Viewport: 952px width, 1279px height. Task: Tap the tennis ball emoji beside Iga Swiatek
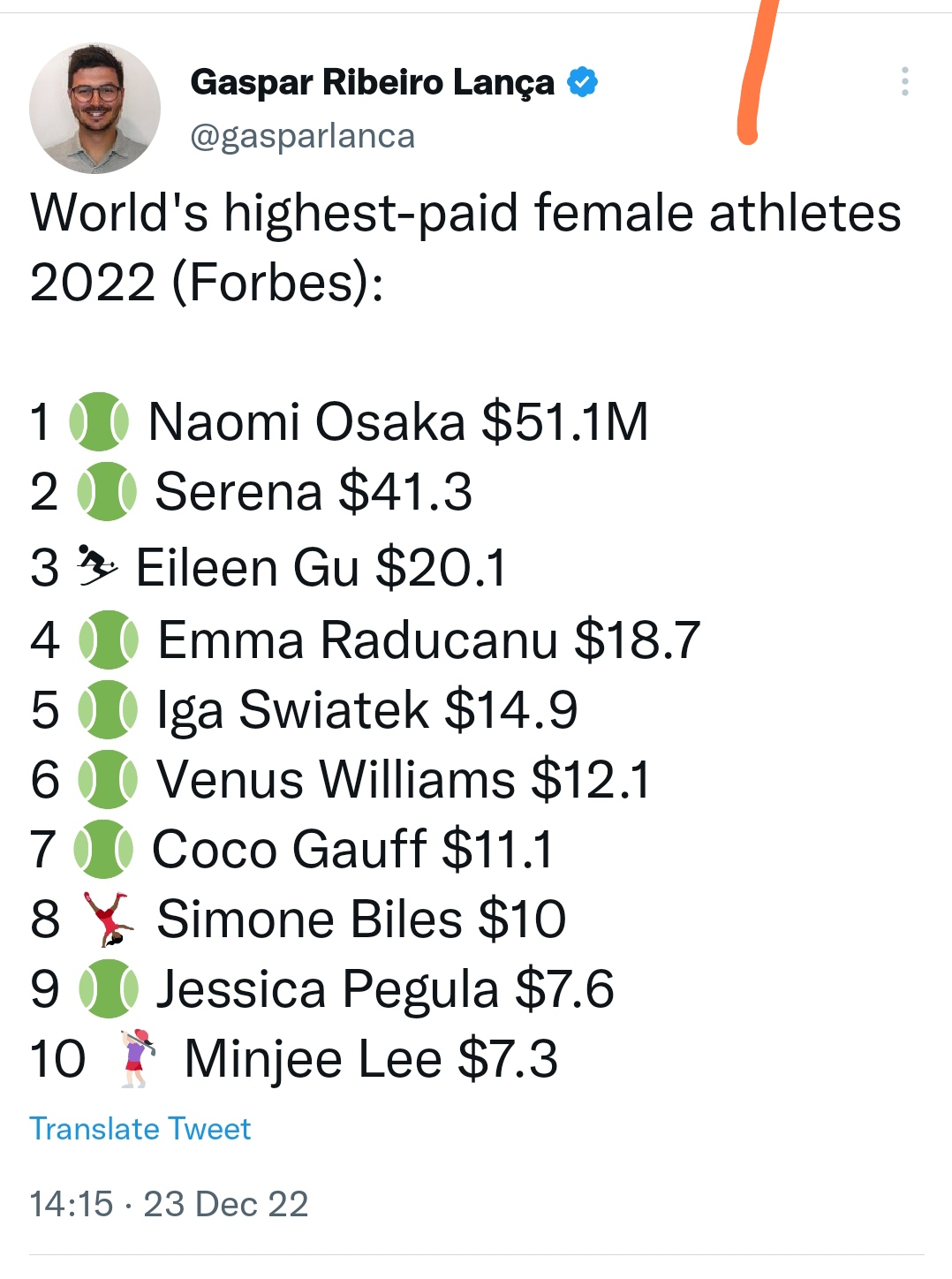click(x=108, y=709)
